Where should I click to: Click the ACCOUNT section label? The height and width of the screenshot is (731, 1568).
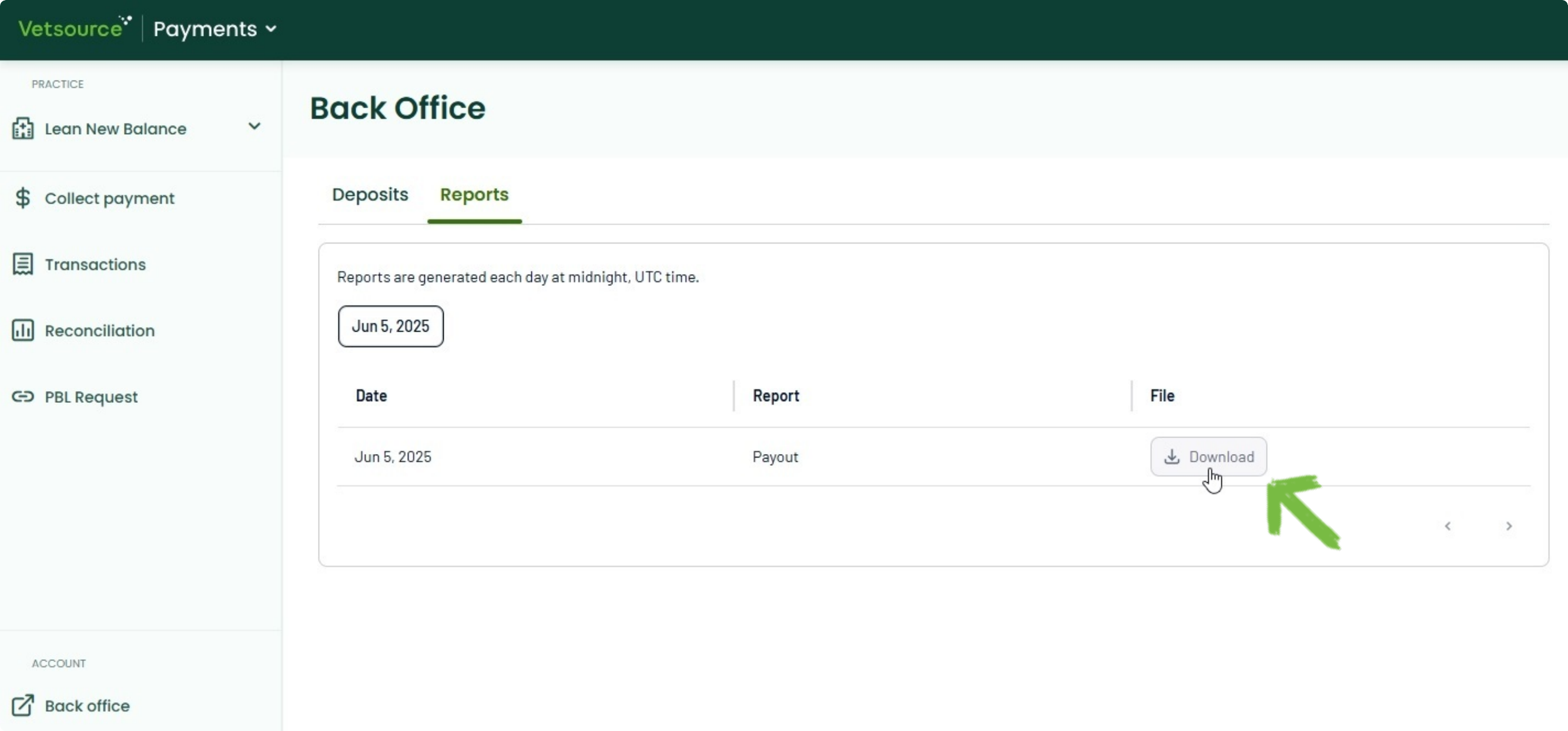(58, 663)
